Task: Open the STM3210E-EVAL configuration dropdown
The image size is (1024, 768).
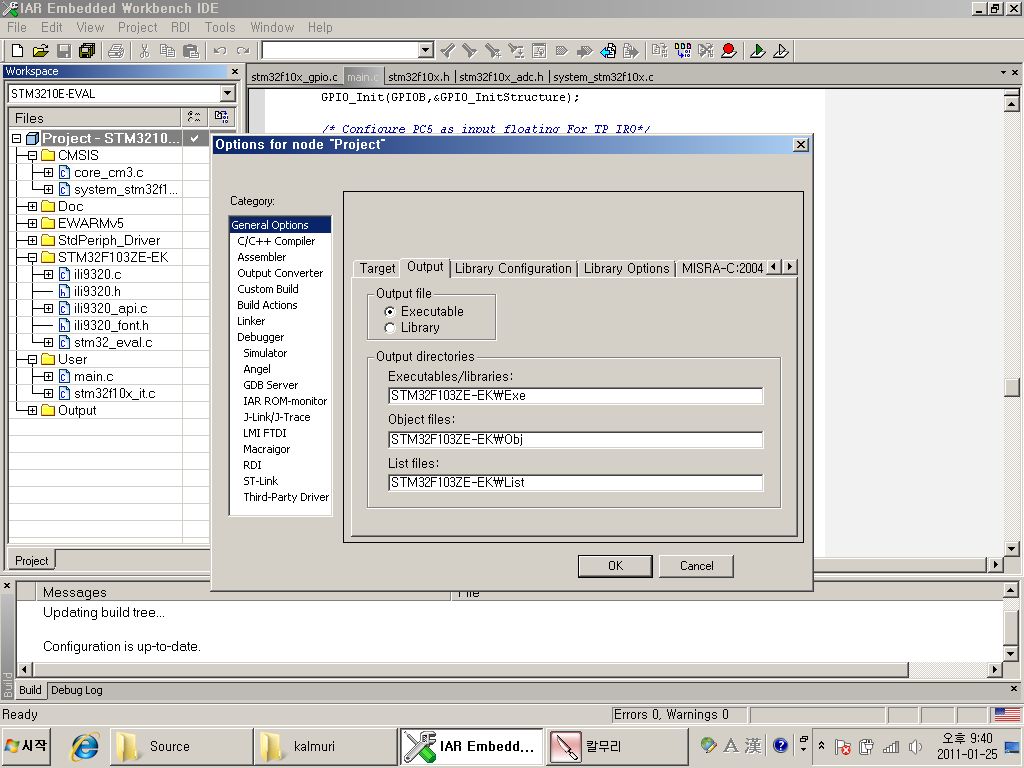Action: coord(227,93)
